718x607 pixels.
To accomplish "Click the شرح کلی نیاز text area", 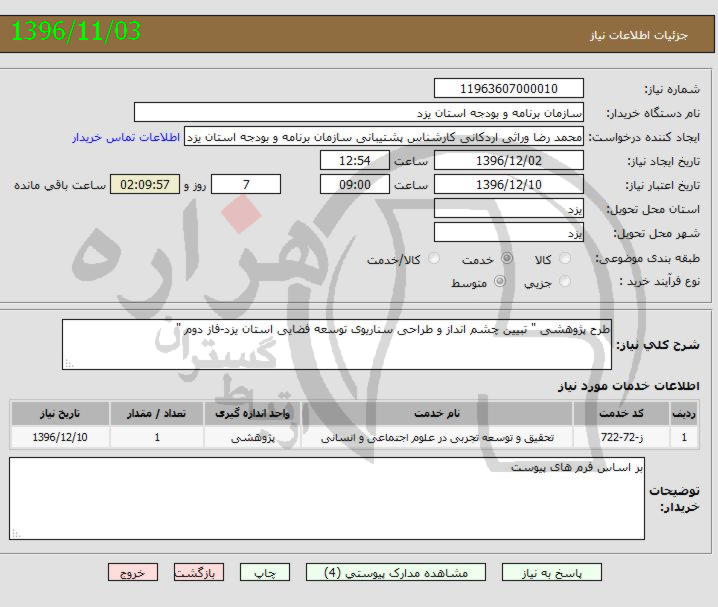I will pyautogui.click(x=337, y=345).
